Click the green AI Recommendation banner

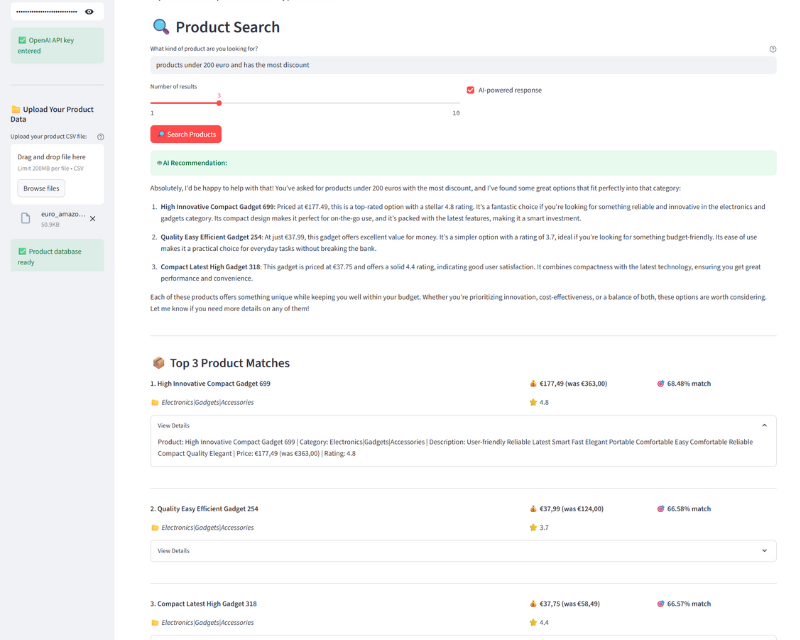462,163
